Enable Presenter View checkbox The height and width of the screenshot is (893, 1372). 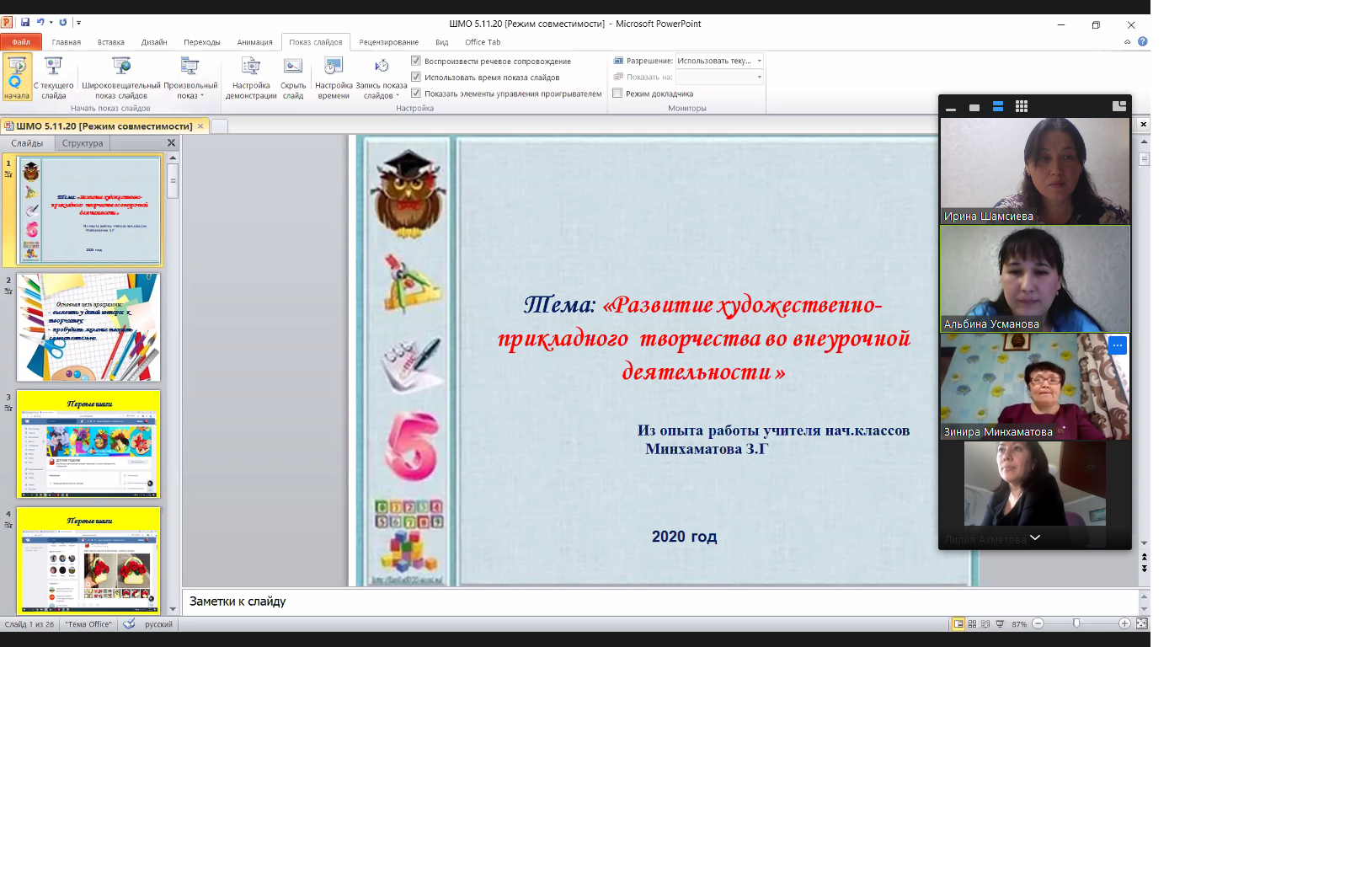tap(617, 94)
